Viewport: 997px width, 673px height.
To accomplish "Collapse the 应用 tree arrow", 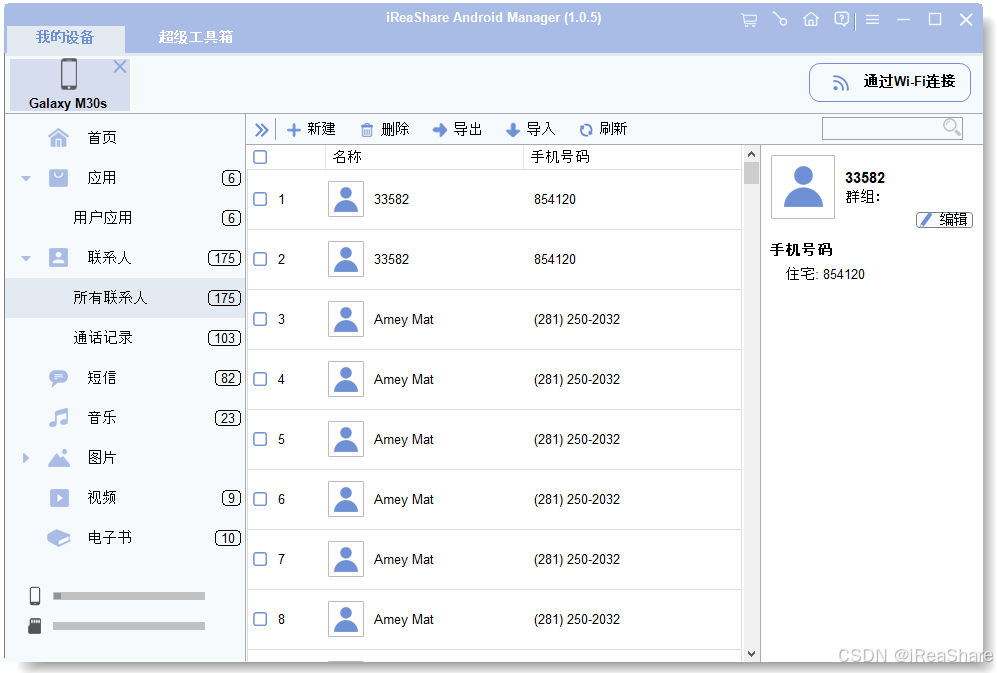I will pos(26,178).
